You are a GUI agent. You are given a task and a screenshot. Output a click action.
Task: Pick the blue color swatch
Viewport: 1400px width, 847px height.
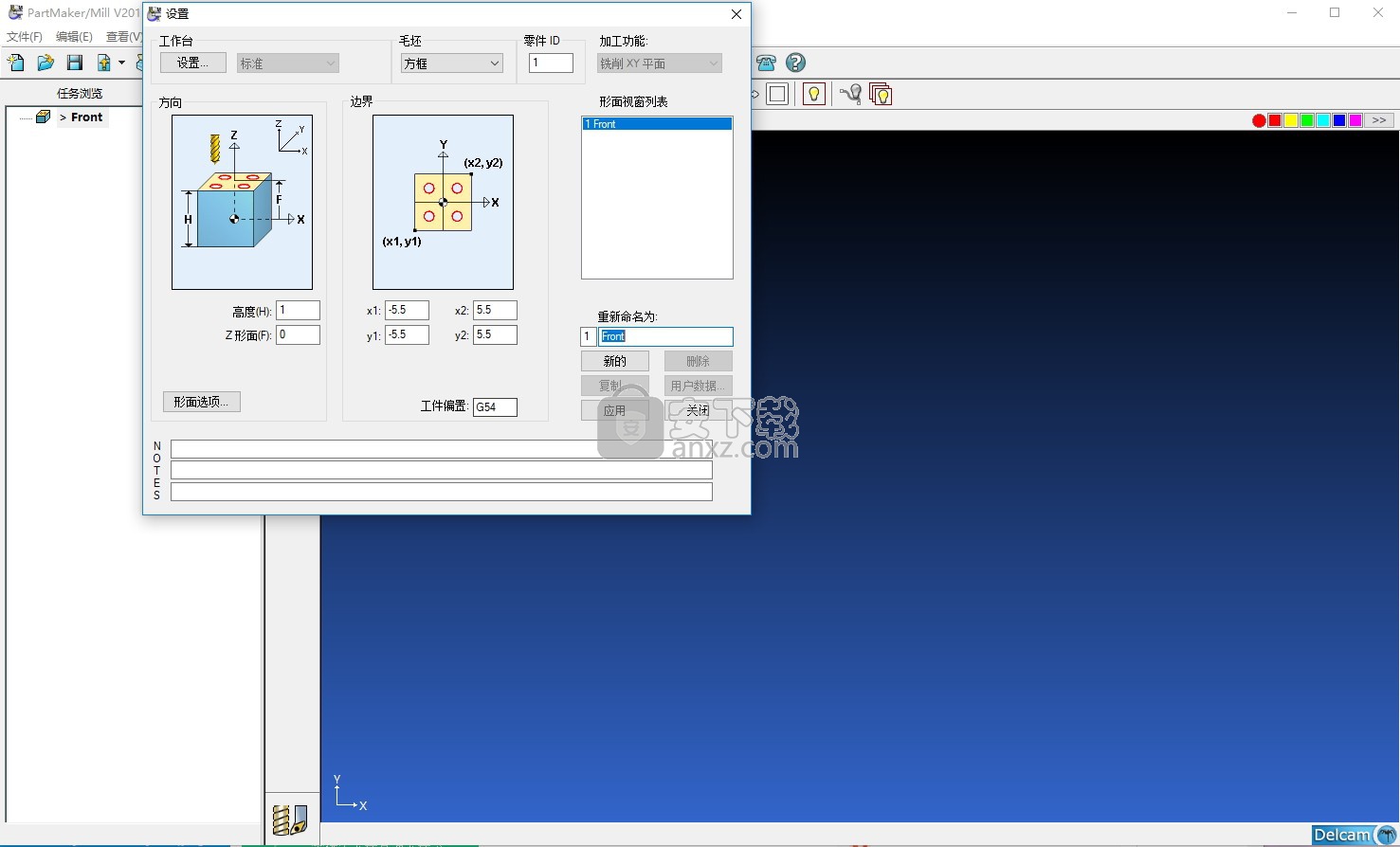click(x=1339, y=120)
